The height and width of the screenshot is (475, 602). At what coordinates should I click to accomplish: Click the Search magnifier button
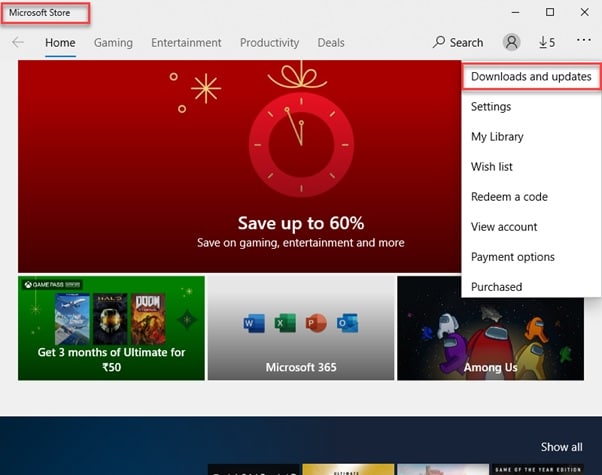[x=458, y=42]
